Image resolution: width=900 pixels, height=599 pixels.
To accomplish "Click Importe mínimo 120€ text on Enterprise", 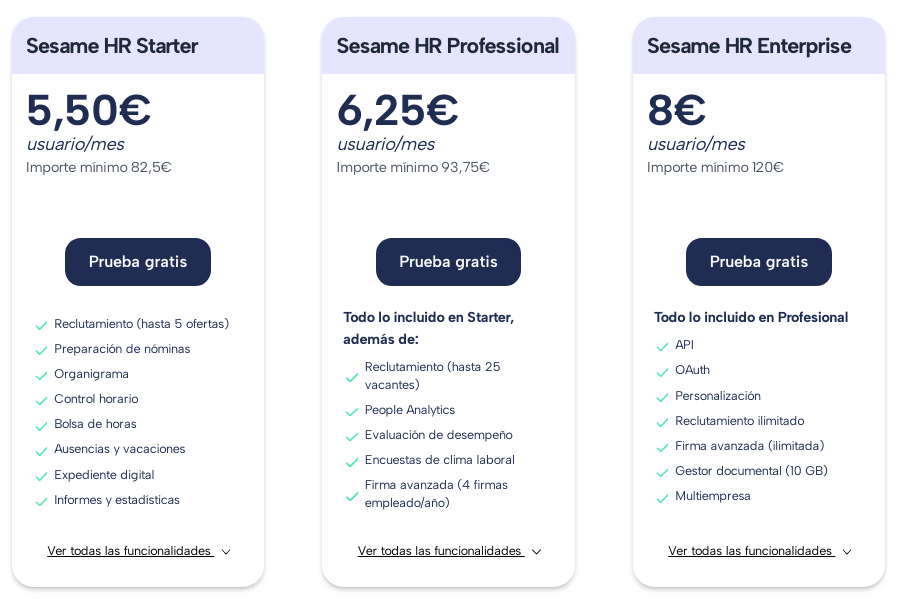I will [x=712, y=168].
